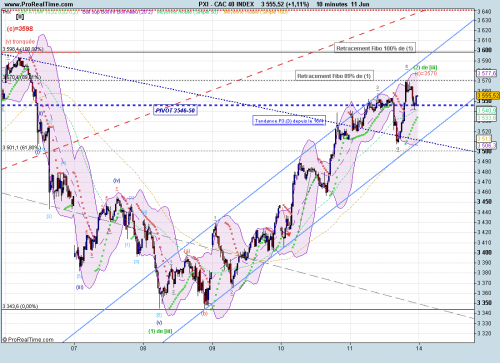Screen dimensions: 500x363
Task: Click the 3 600 price axis value
Action: [x=484, y=50]
